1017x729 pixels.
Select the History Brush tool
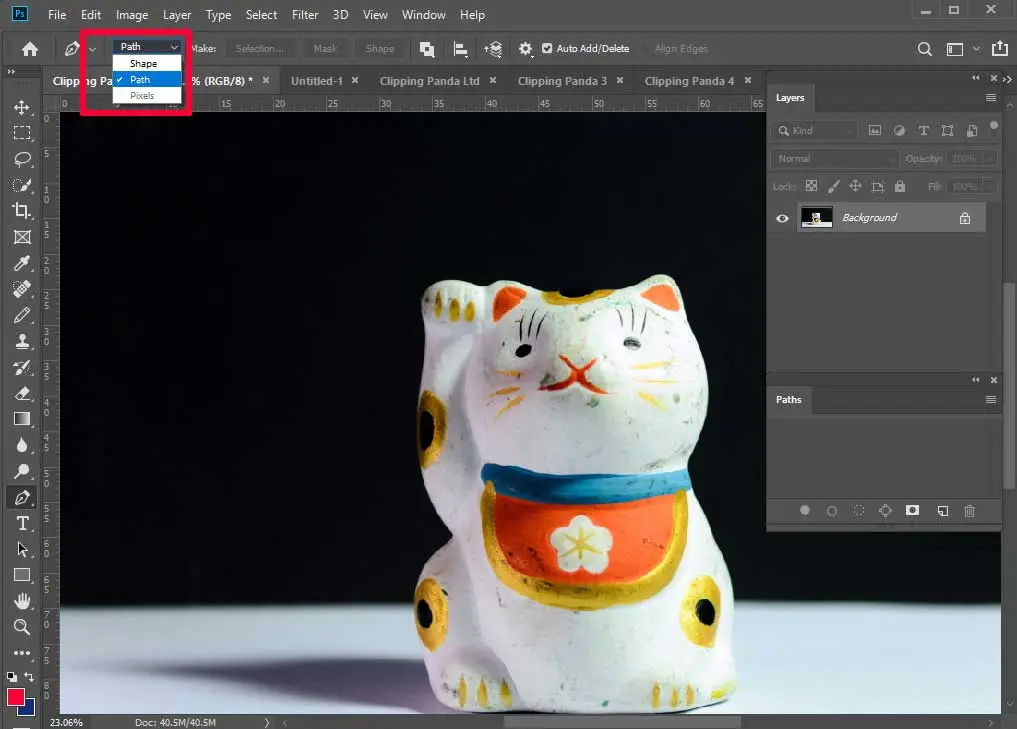click(22, 367)
